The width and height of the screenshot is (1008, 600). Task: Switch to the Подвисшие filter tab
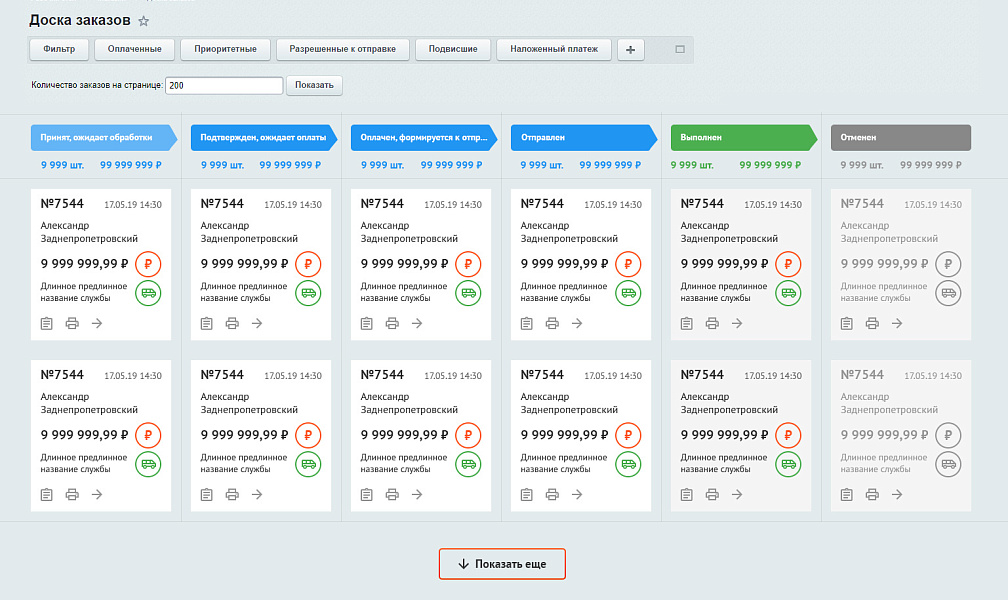click(x=453, y=49)
